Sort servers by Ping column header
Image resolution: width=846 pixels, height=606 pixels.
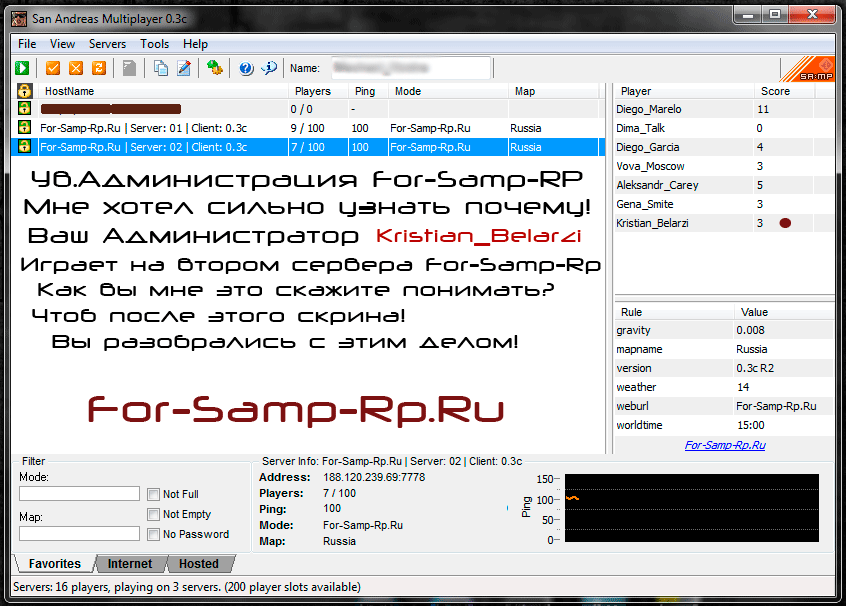pos(369,91)
